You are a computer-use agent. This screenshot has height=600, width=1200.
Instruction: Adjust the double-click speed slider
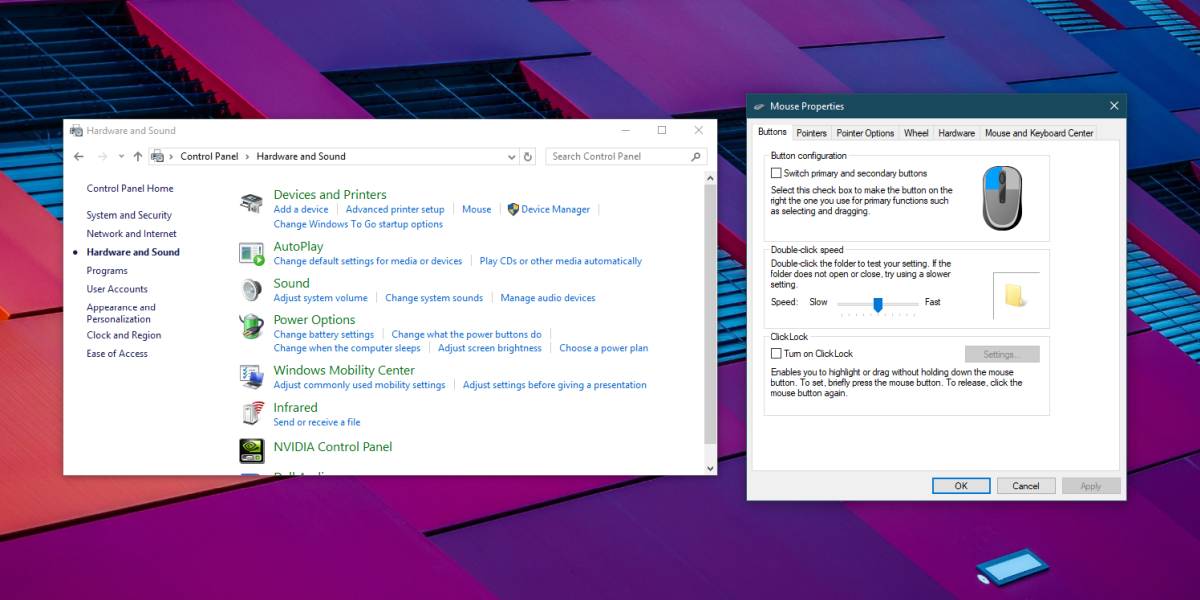[x=879, y=305]
